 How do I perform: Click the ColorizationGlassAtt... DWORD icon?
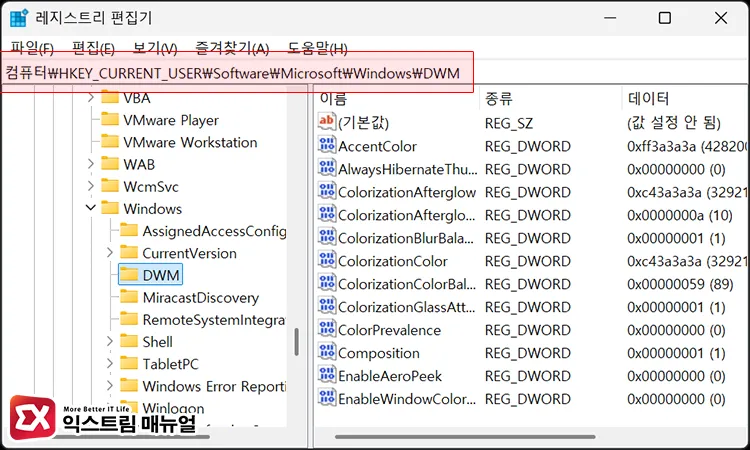coord(327,306)
